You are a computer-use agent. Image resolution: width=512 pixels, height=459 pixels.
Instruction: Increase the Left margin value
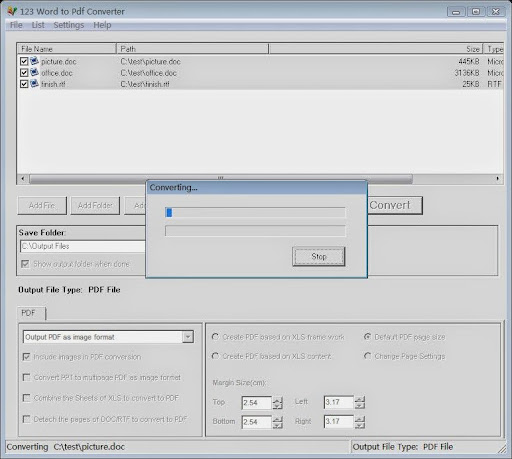pyautogui.click(x=360, y=399)
